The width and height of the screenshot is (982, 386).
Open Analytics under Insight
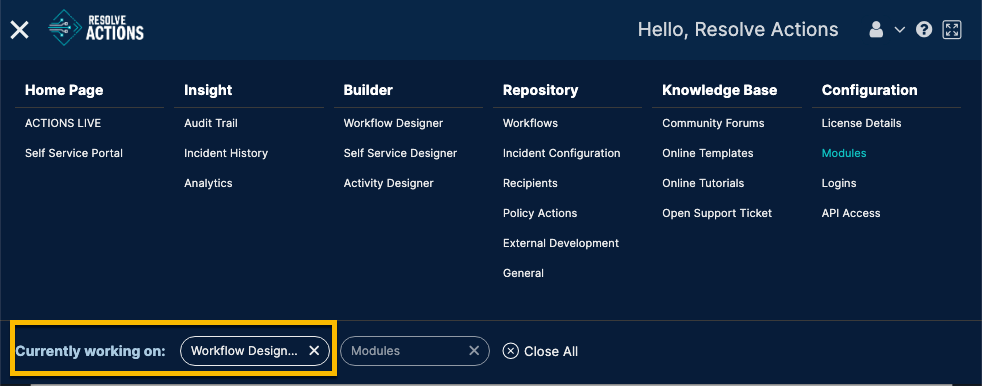point(208,184)
